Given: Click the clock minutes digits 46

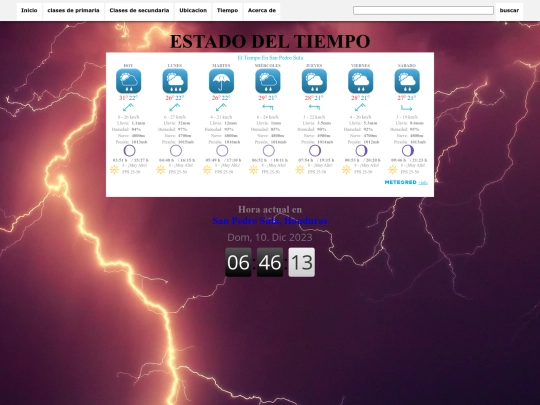Looking at the screenshot, I should (270, 262).
